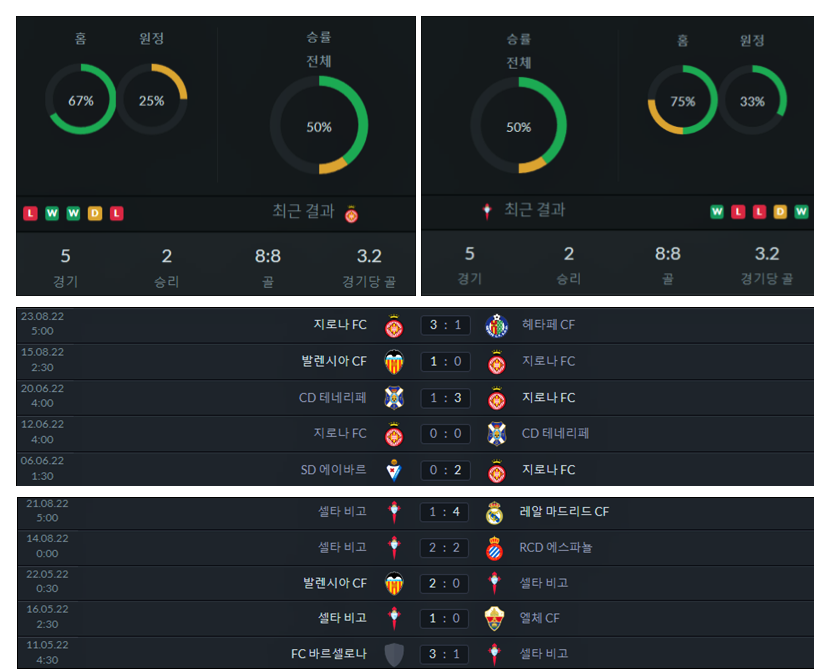Click the 헤타페 CF team name
The height and width of the screenshot is (670, 814).
548,325
